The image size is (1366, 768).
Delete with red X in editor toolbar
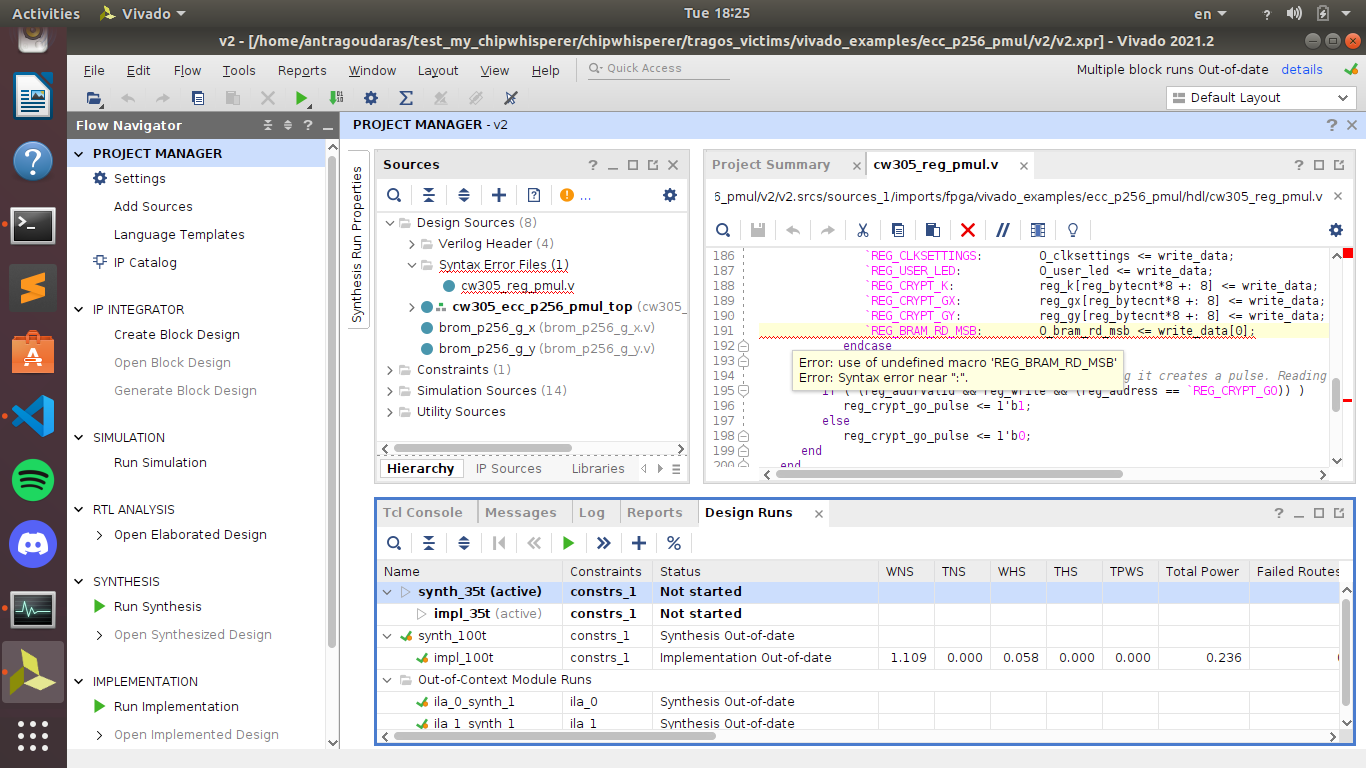coord(967,230)
